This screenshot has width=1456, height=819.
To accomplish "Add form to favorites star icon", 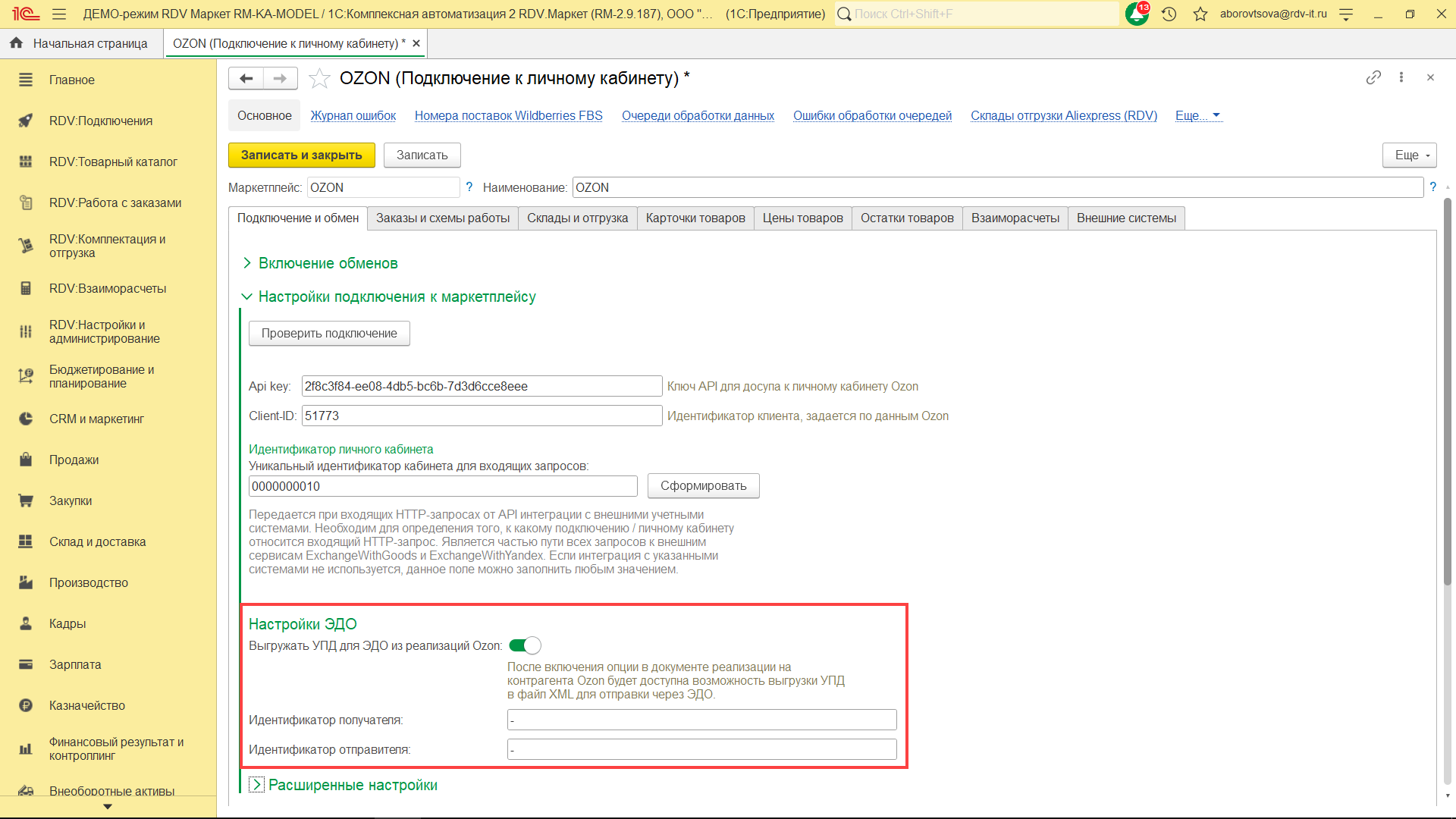I will tap(319, 78).
